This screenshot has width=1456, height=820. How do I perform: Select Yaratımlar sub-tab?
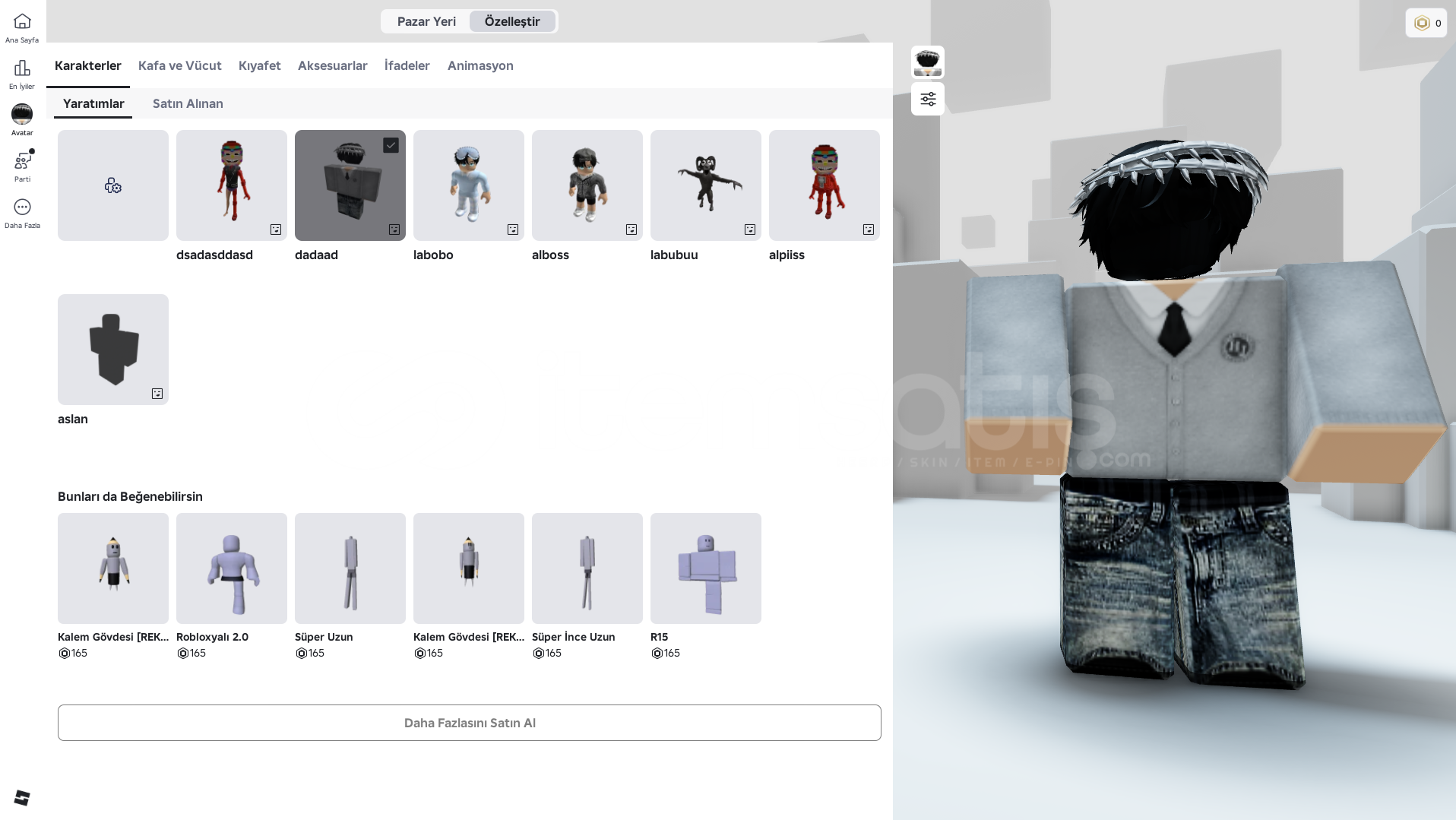93,103
